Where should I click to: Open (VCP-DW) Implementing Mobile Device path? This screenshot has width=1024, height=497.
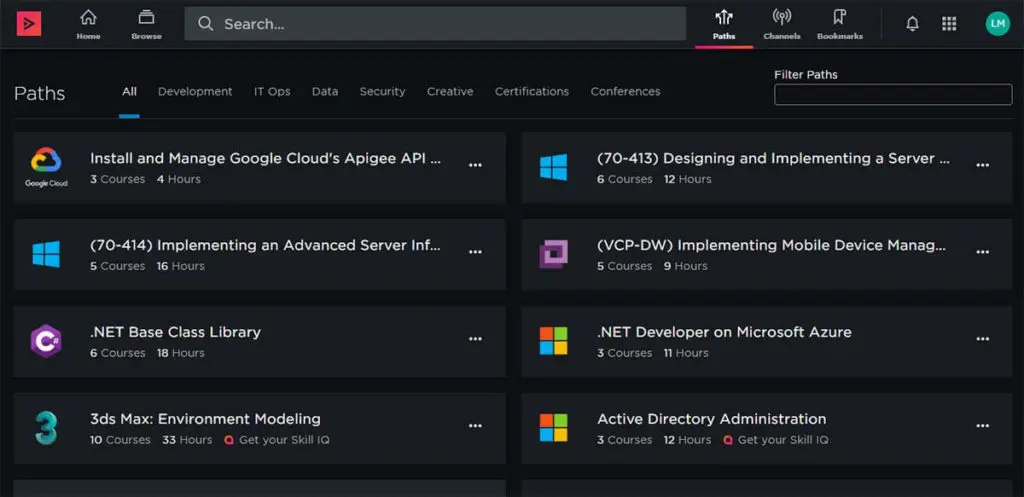tap(771, 246)
